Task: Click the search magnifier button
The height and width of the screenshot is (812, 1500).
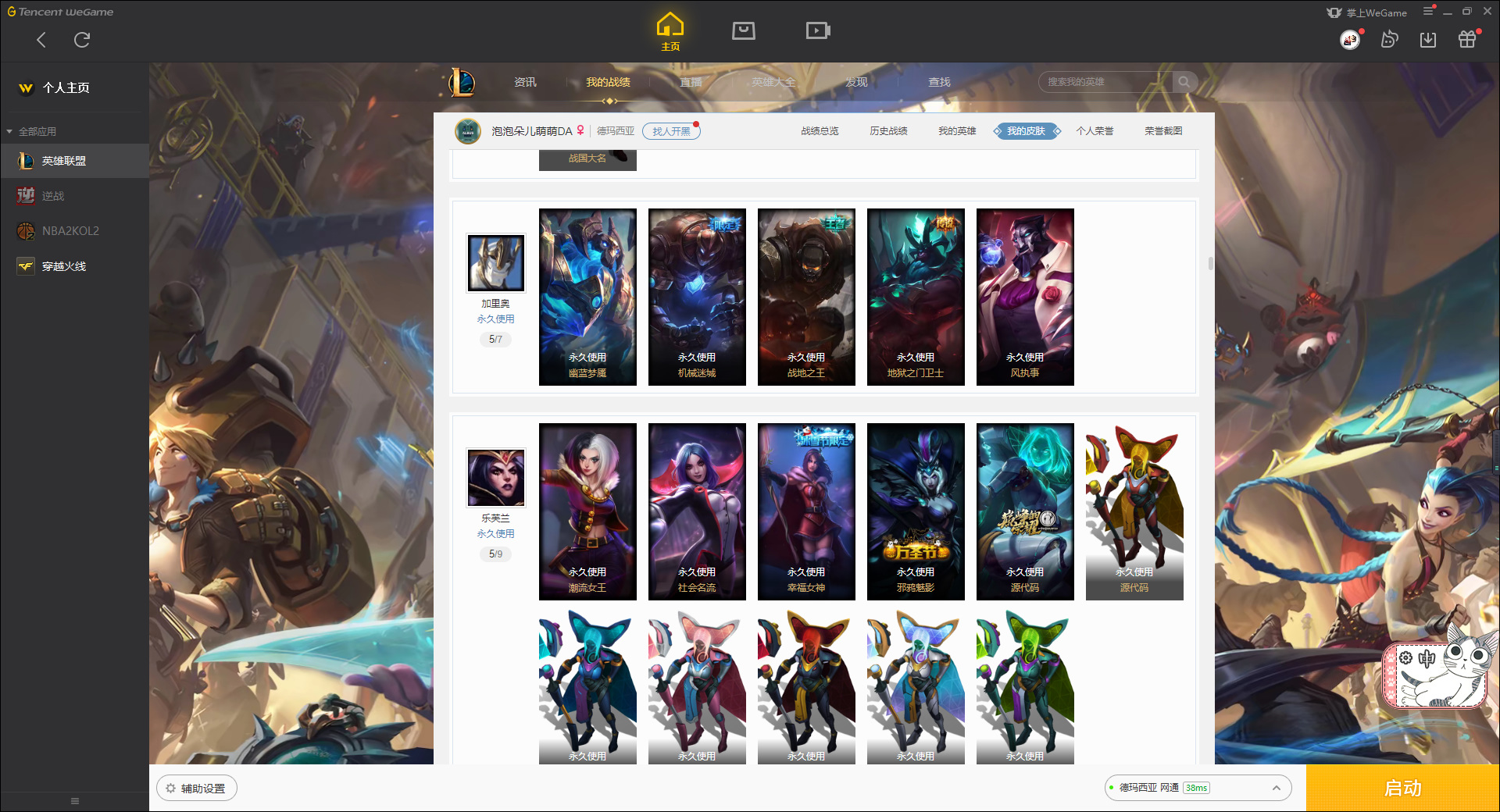Action: 1184,82
